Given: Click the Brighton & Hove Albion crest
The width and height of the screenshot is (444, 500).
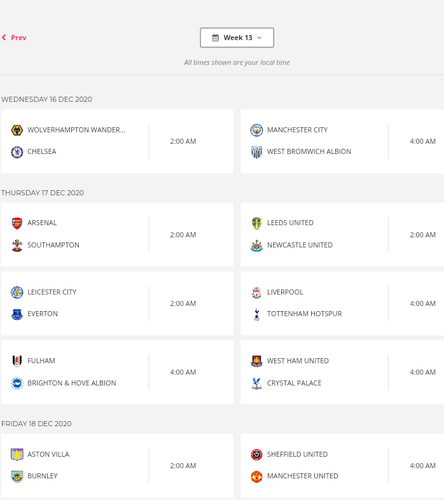Looking at the screenshot, I should [17, 383].
